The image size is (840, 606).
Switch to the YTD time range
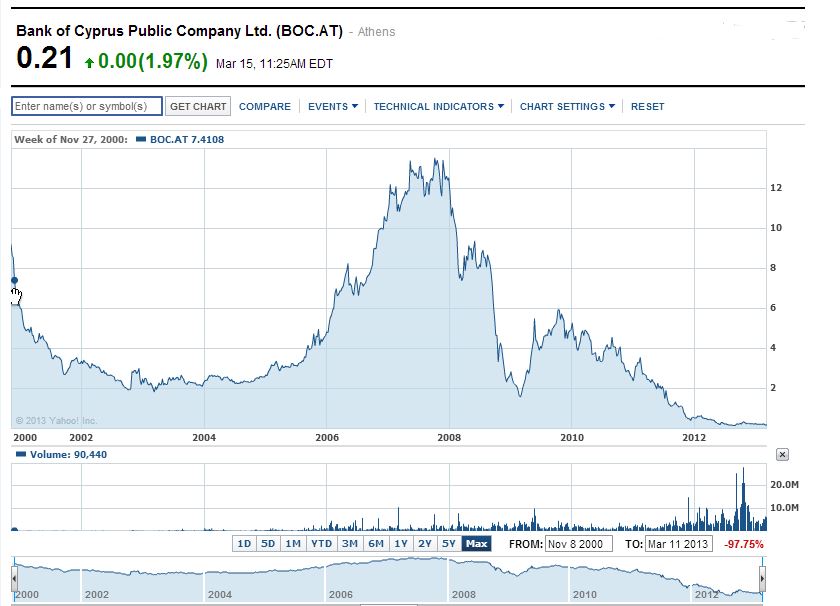click(x=321, y=544)
